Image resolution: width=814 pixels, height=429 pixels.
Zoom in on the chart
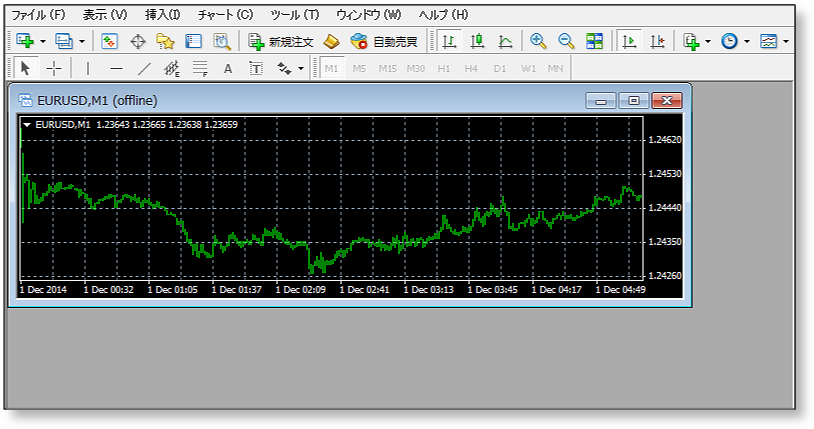(x=539, y=41)
